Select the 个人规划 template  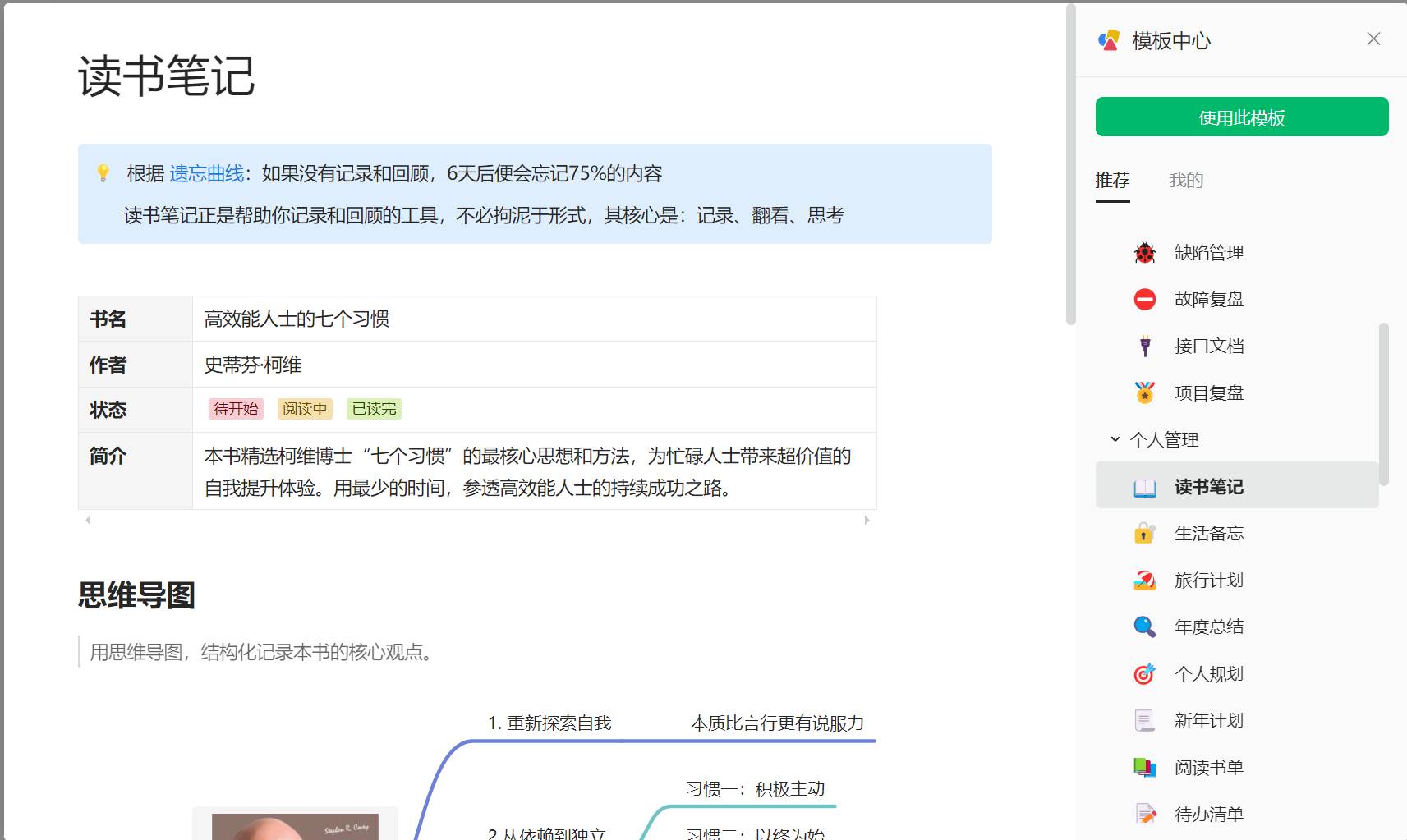(x=1237, y=673)
